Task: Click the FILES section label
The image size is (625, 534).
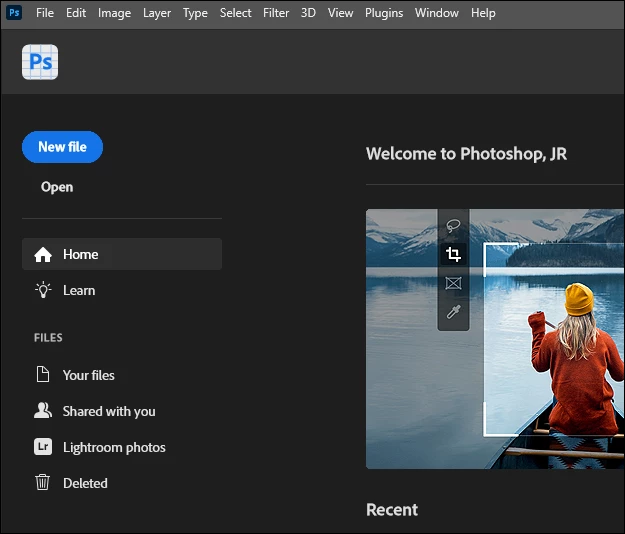Action: (48, 338)
